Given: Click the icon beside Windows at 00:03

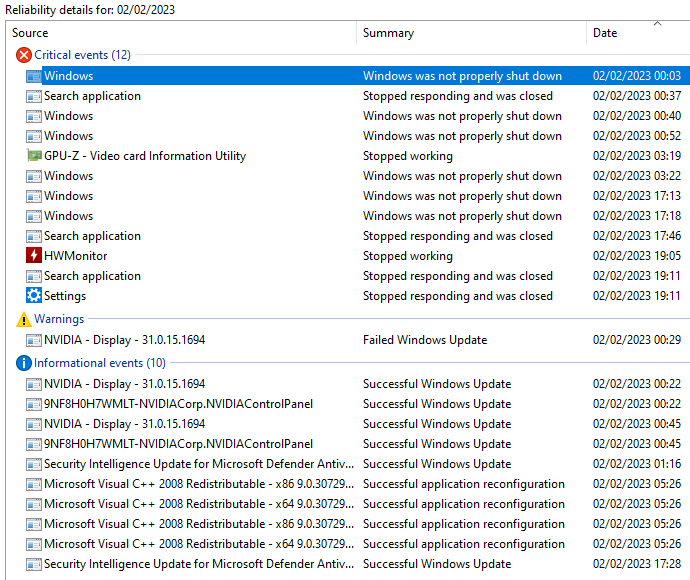Looking at the screenshot, I should point(34,76).
